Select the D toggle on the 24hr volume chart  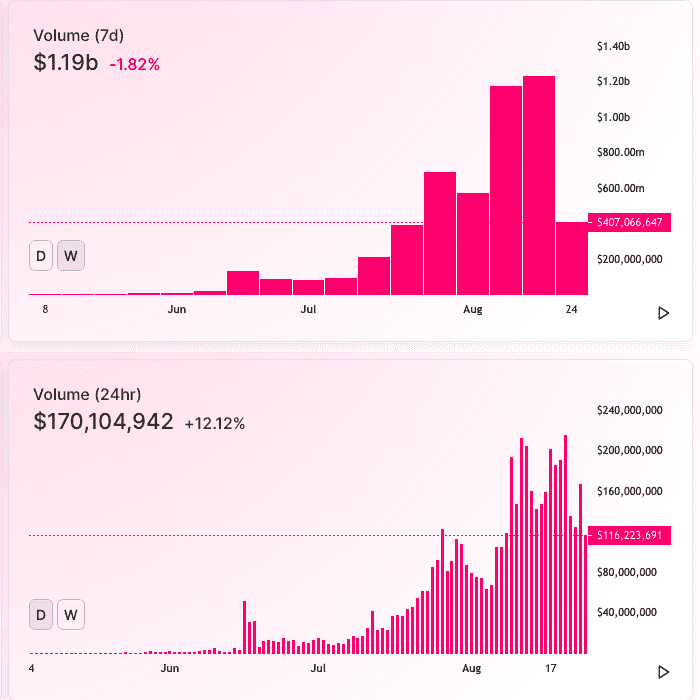click(x=41, y=615)
